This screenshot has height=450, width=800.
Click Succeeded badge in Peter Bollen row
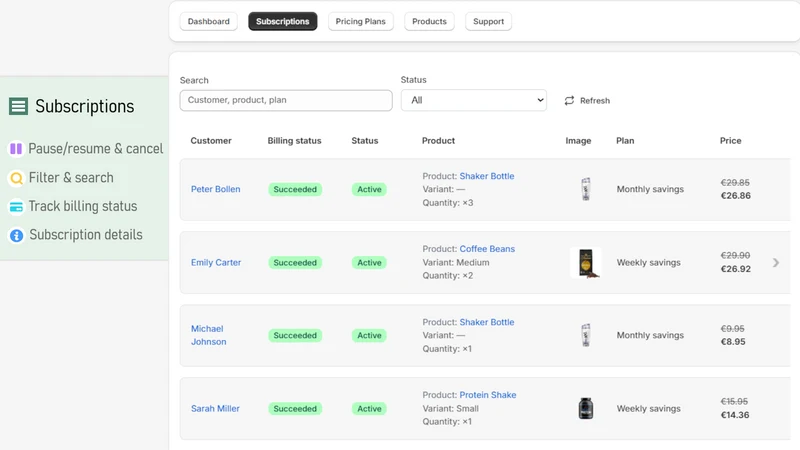click(x=295, y=189)
